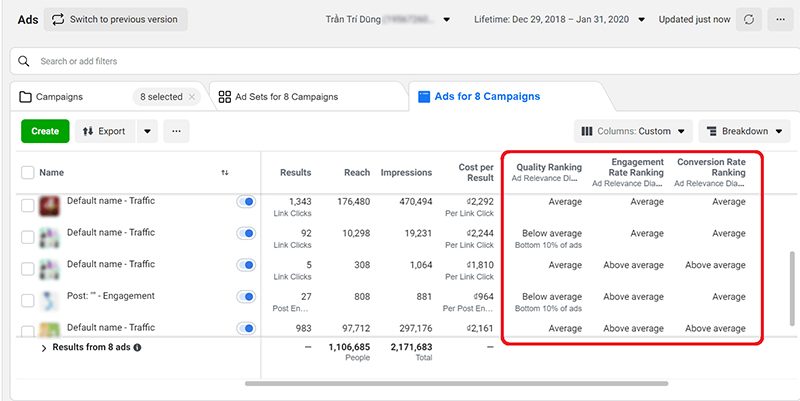Sort by the Reach column header
The width and height of the screenshot is (800, 401).
tap(357, 172)
